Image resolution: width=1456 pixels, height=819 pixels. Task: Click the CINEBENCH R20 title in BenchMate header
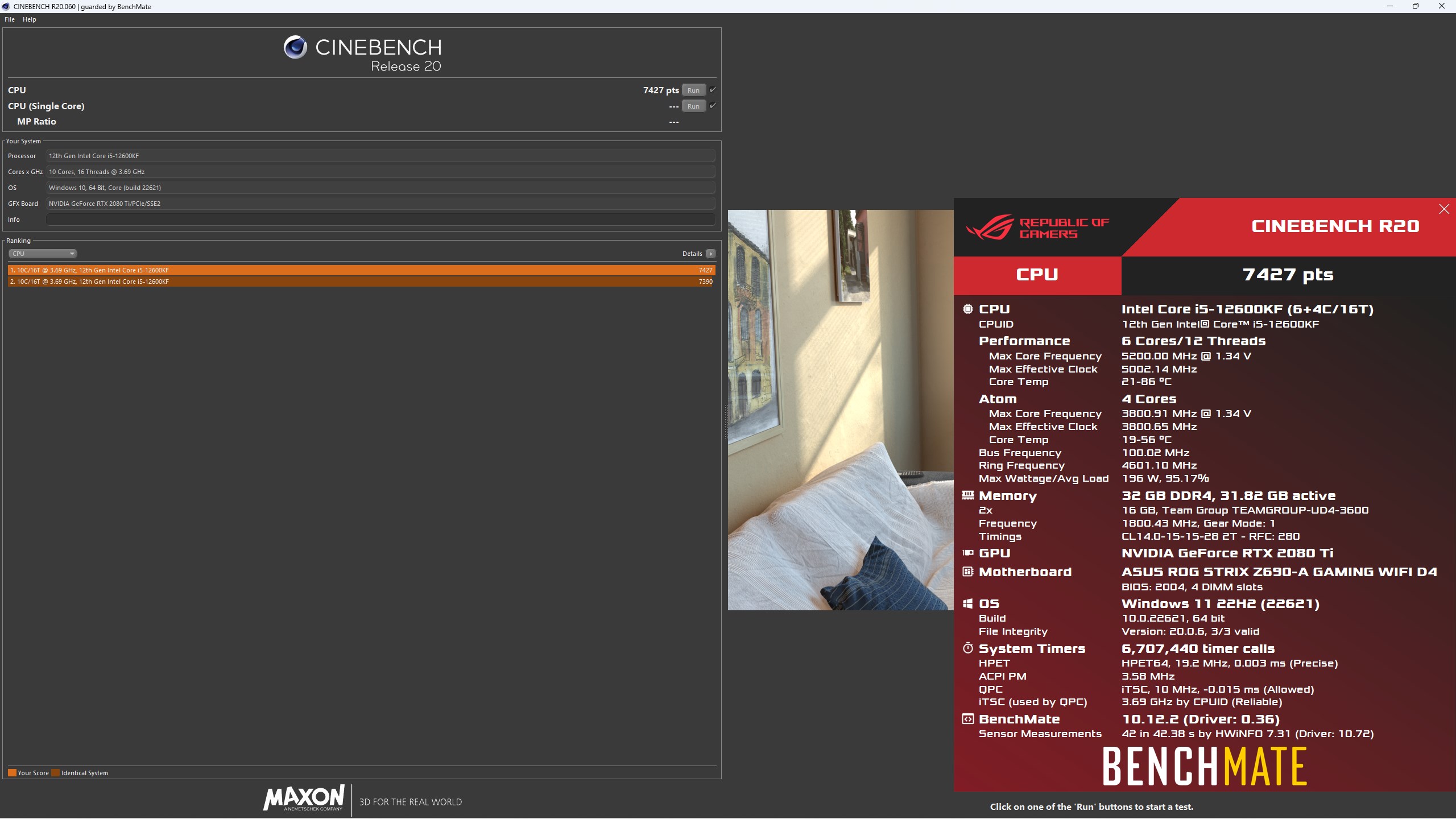(x=1335, y=226)
